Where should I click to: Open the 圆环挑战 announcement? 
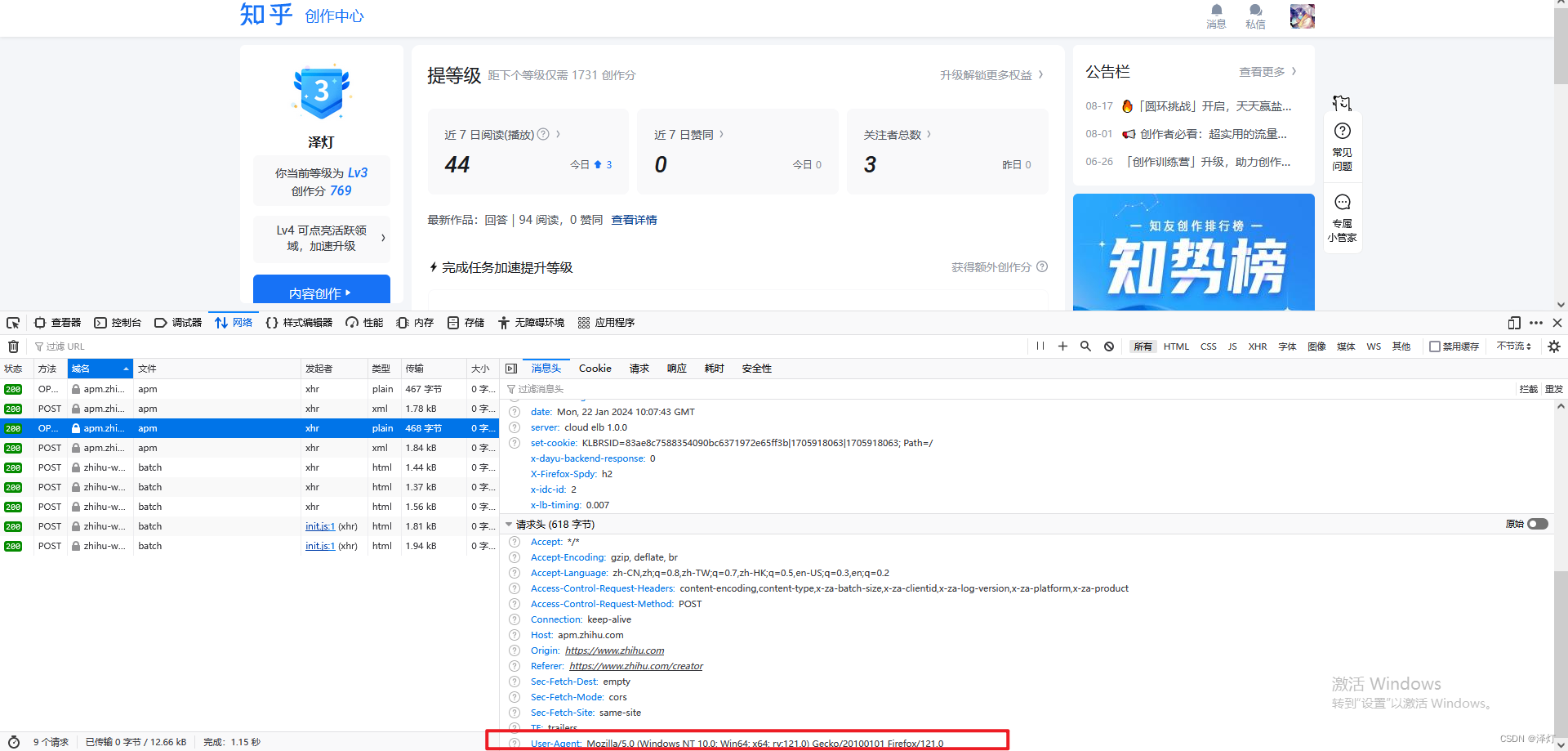[1206, 106]
